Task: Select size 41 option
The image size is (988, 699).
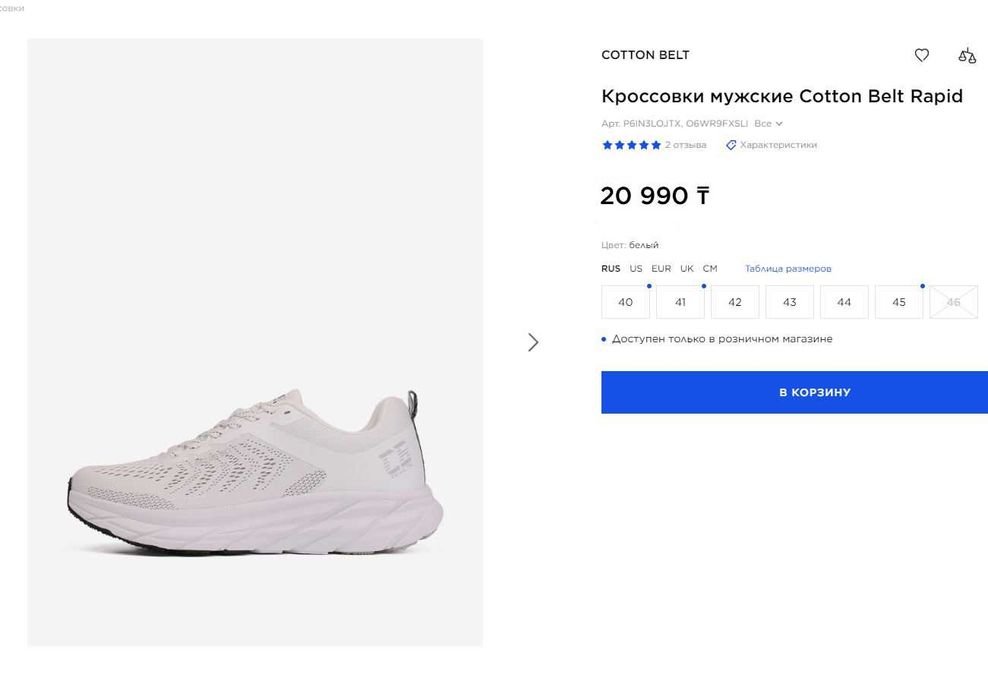Action: pos(680,302)
